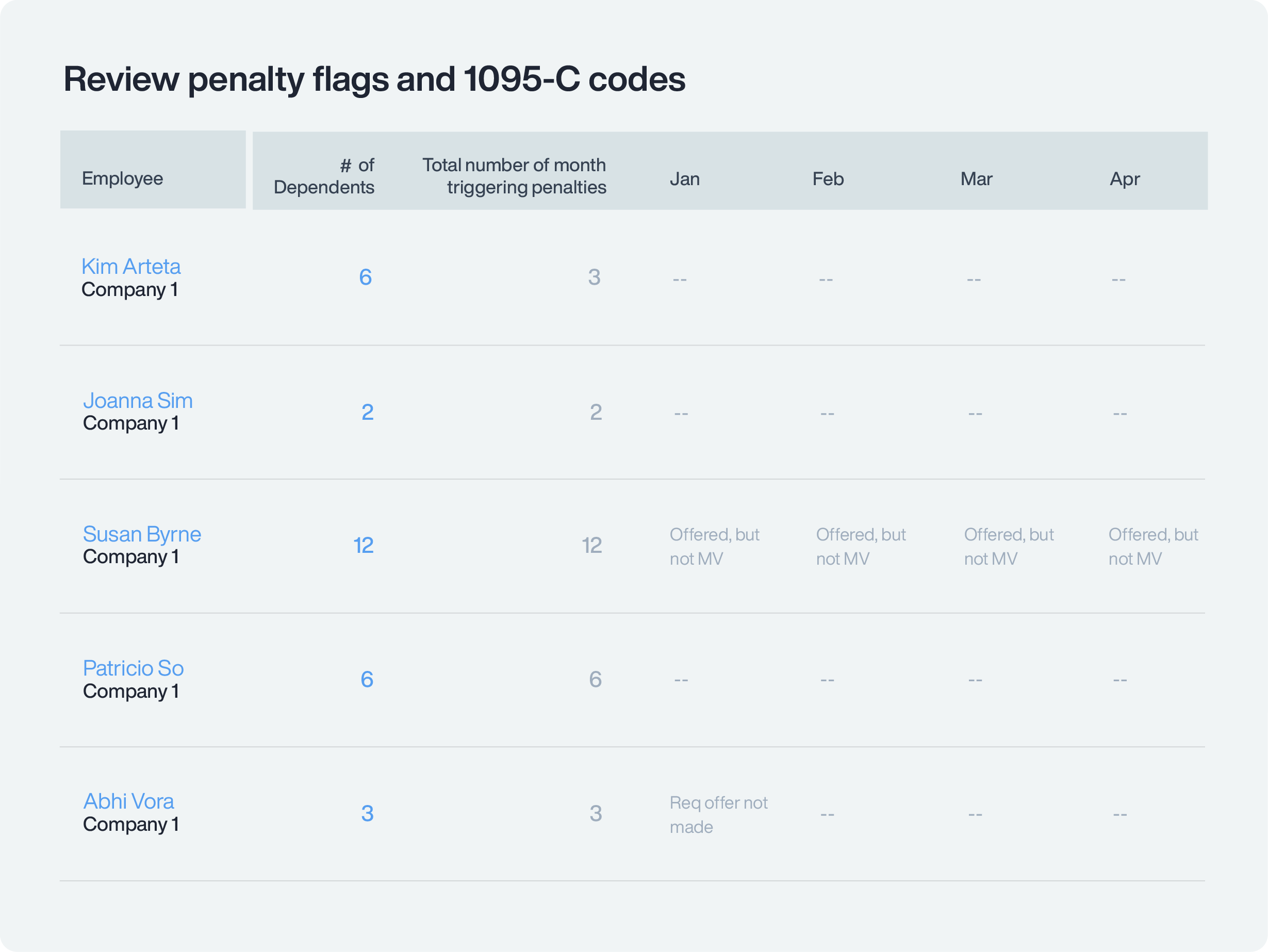Click Susan Byrne's penalty months total 12

click(591, 545)
